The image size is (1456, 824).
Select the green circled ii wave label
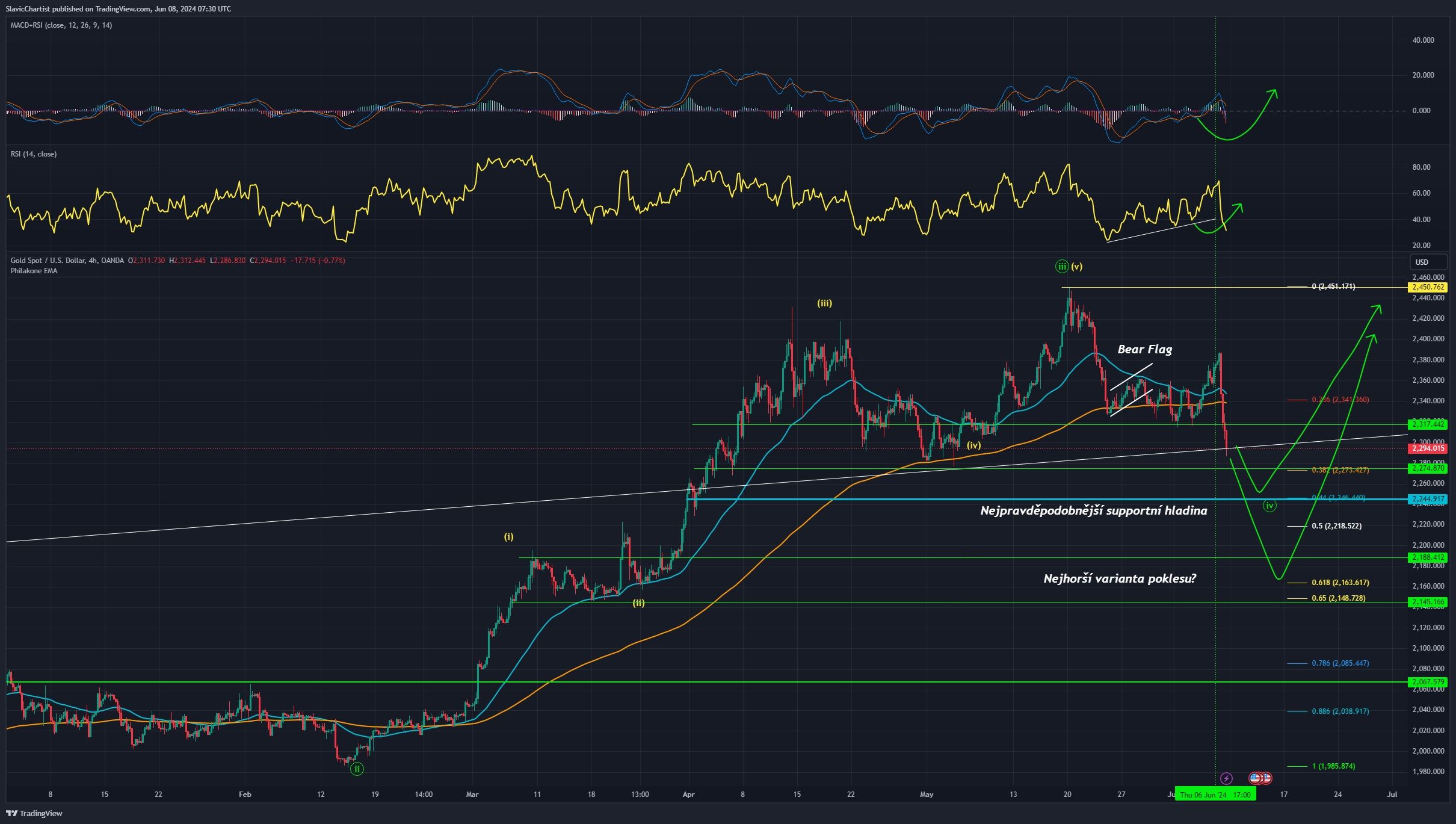[357, 769]
